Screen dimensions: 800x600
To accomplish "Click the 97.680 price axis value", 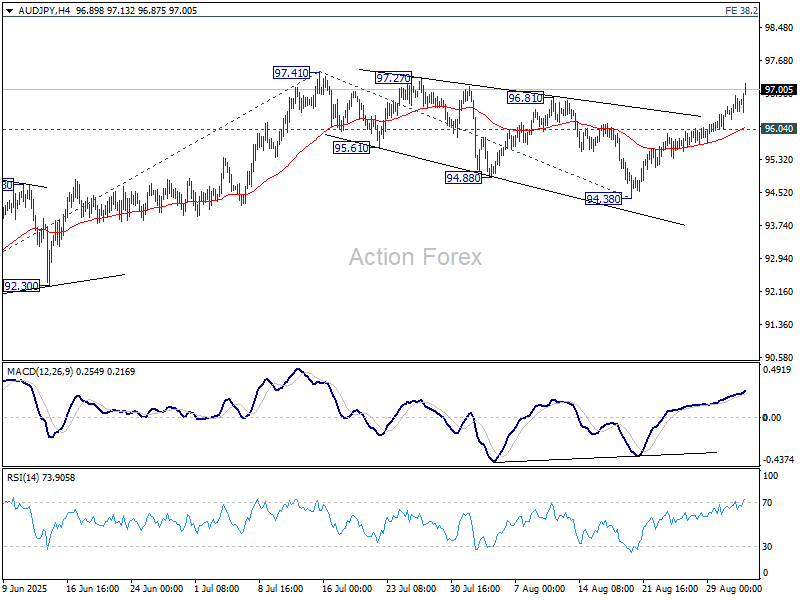I will pyautogui.click(x=779, y=61).
